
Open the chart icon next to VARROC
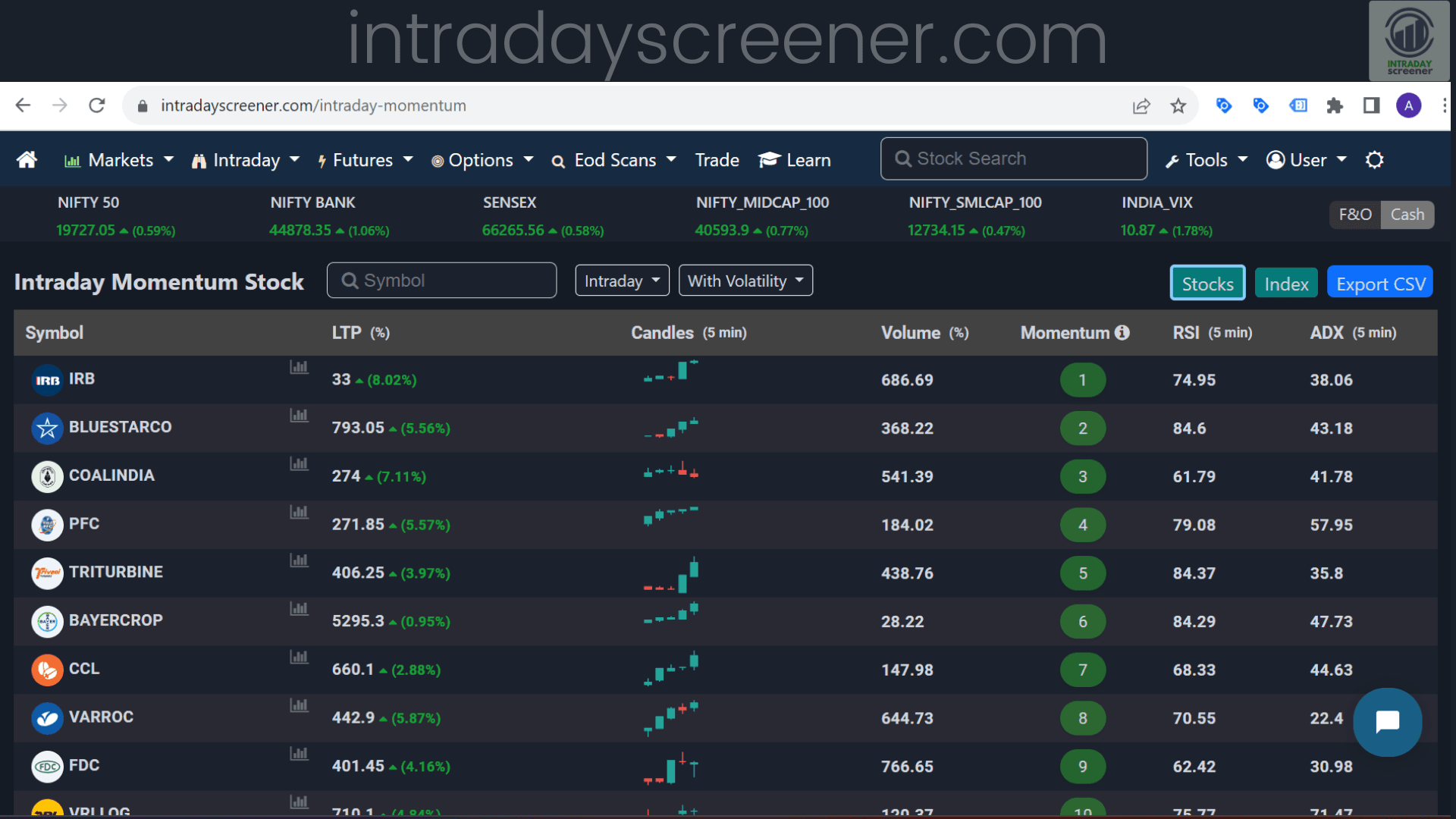click(299, 705)
